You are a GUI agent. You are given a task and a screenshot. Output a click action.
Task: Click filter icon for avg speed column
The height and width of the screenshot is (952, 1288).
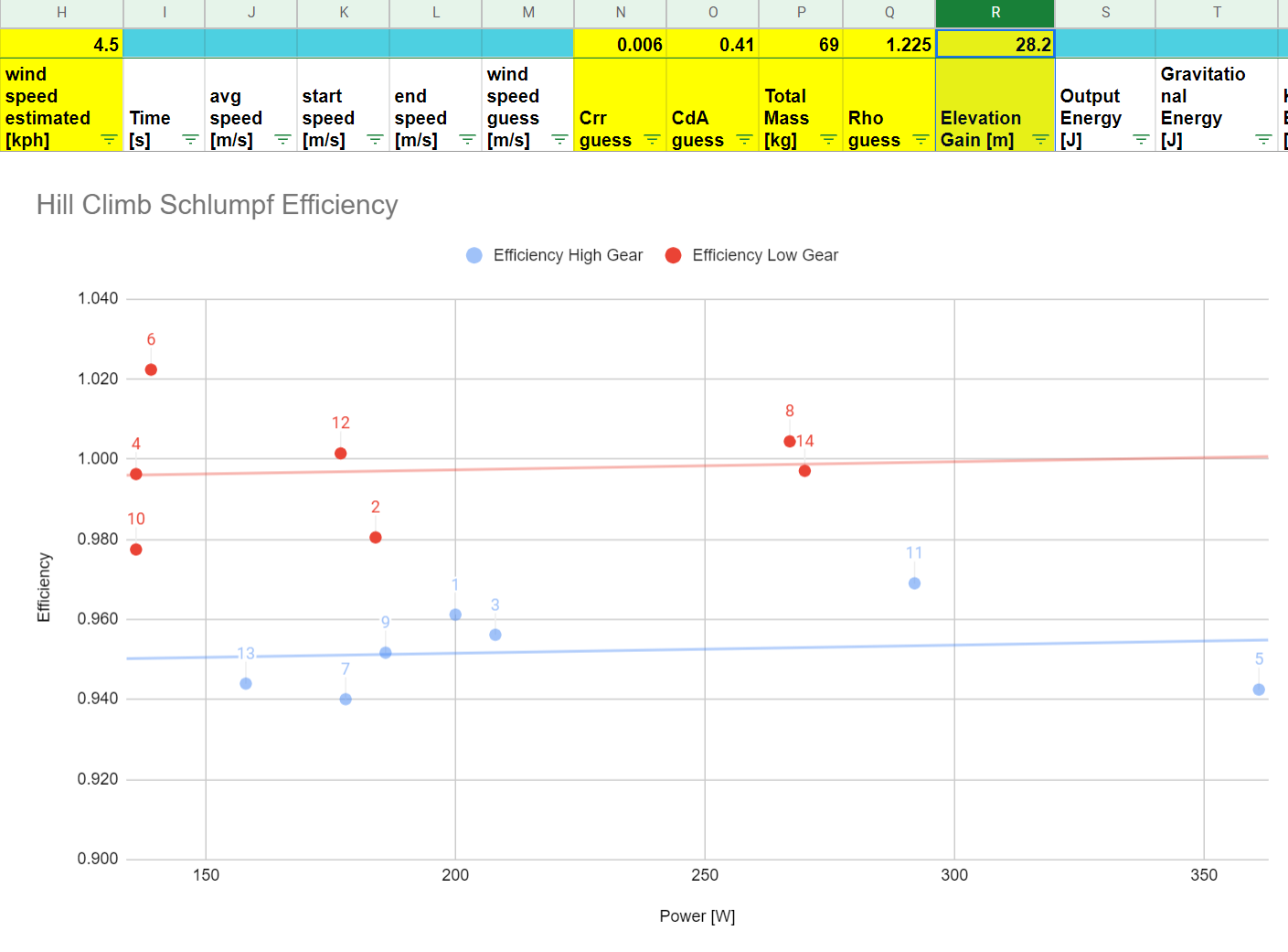pos(282,140)
